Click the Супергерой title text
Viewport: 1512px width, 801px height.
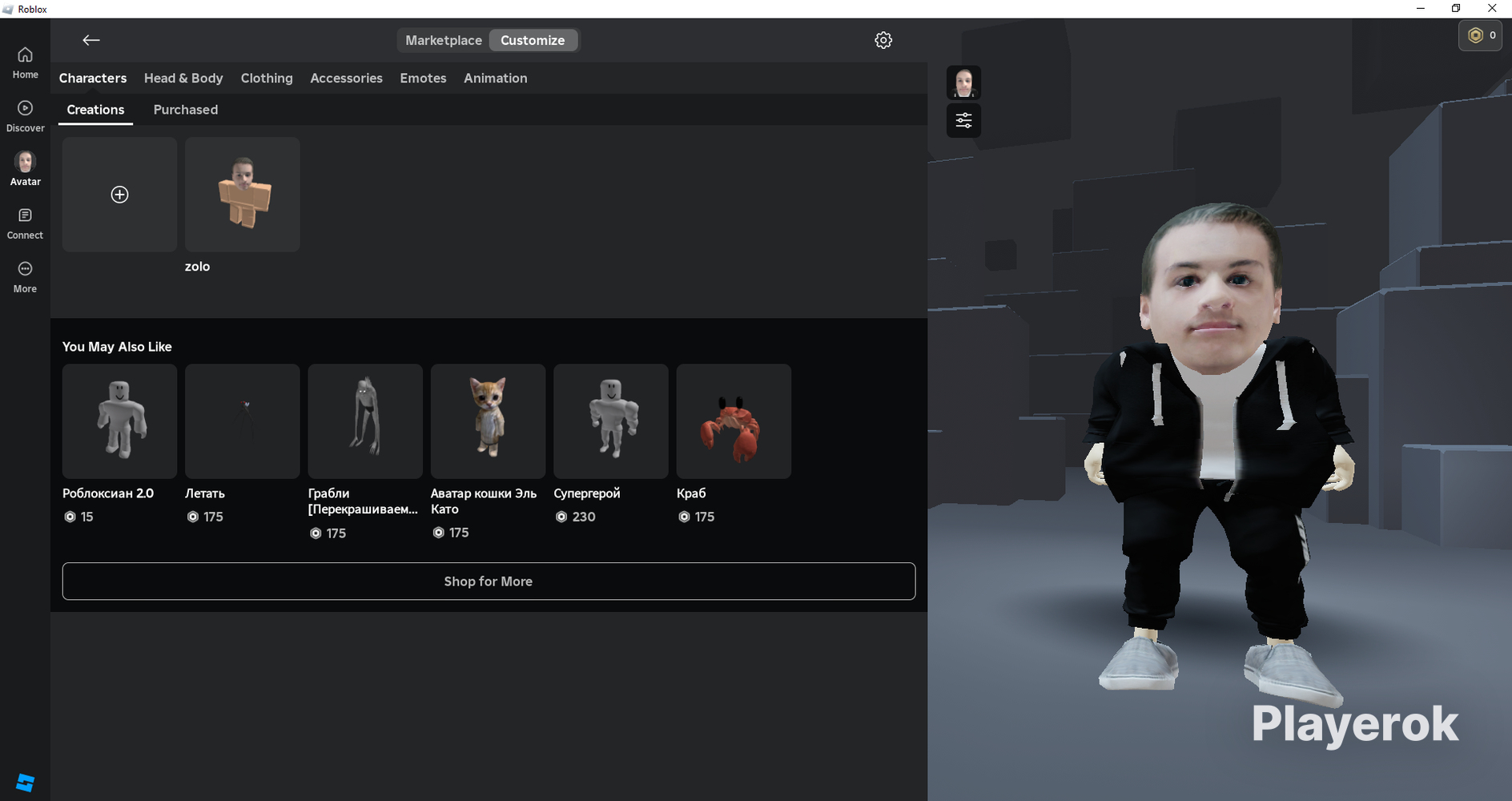(587, 493)
